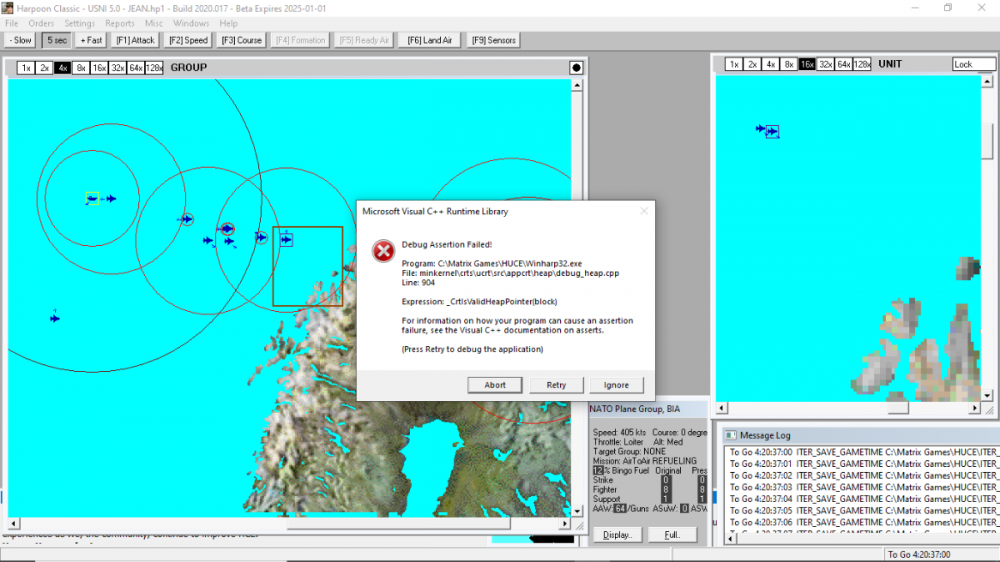Set Group map zoom to 16x
Screen dimensions: 1000x562
[99, 68]
